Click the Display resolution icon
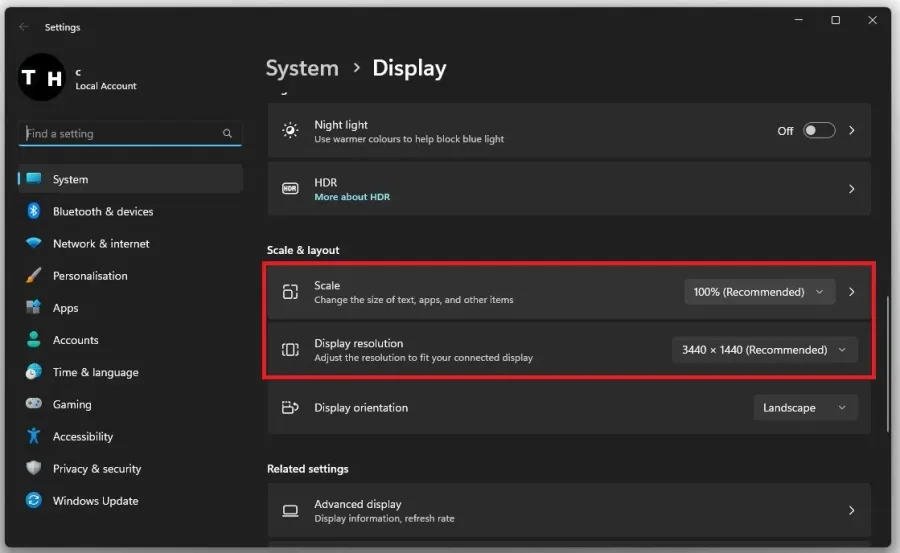 coord(290,350)
